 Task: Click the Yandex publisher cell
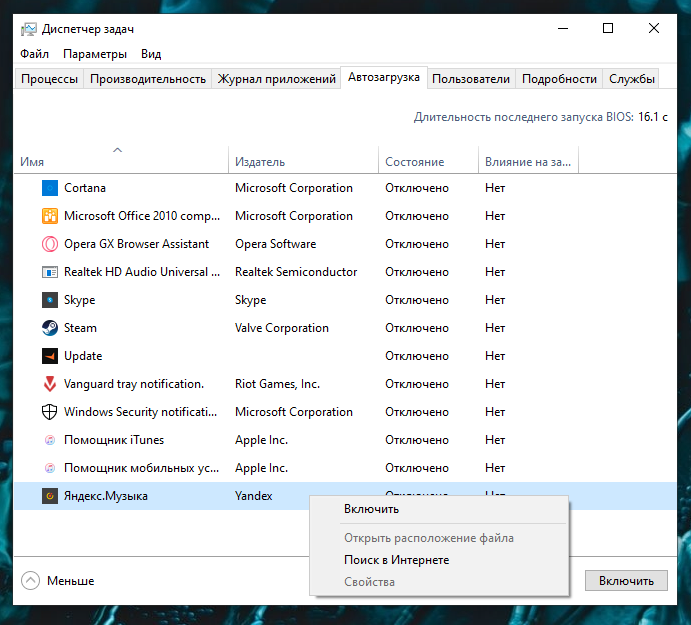tap(254, 496)
